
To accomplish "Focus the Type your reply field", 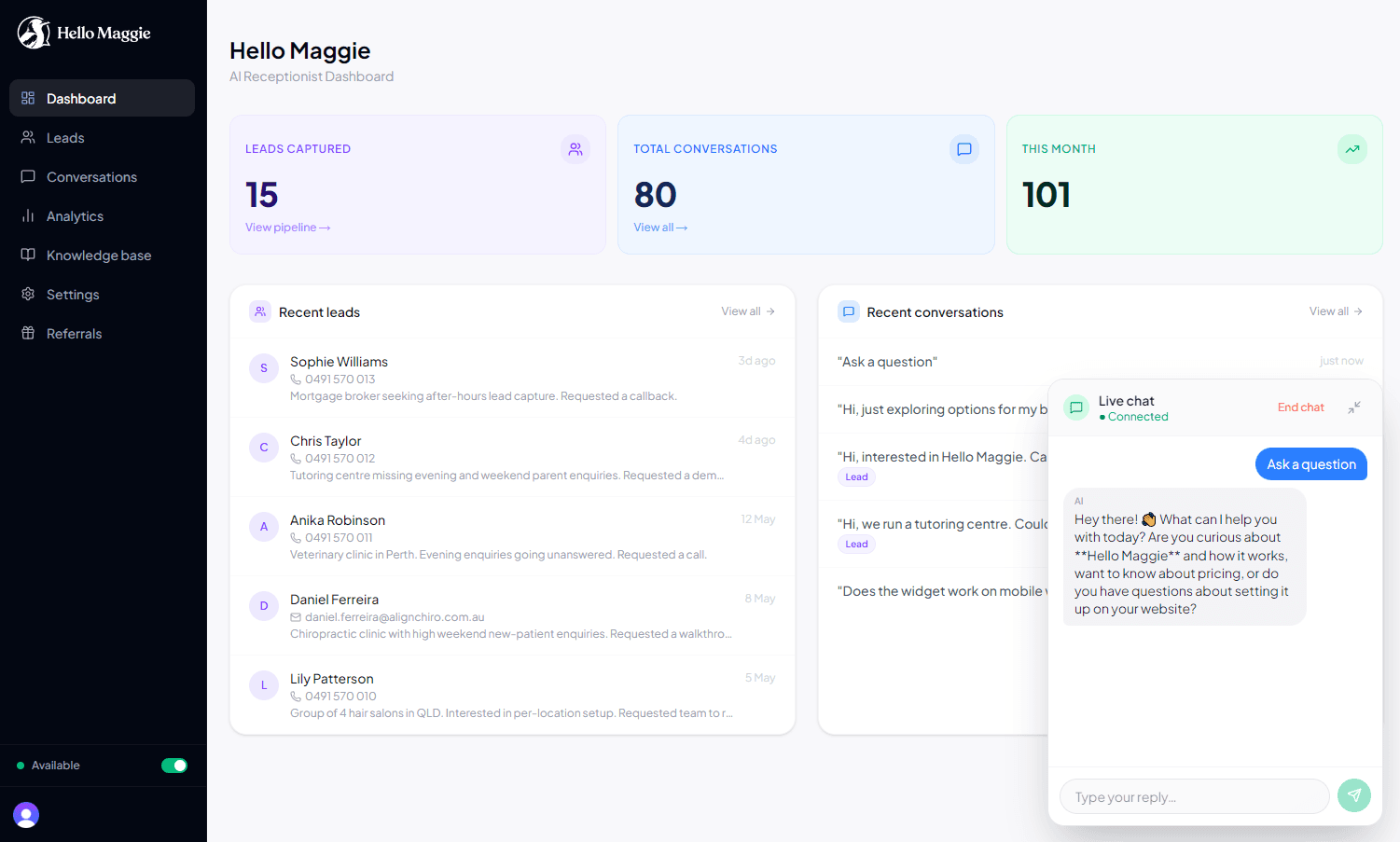I will pos(1194,796).
